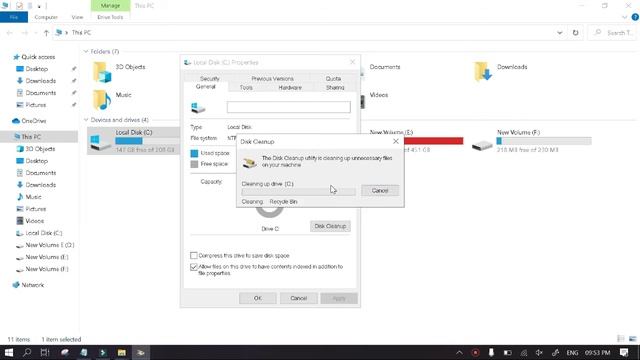Switch to details view in status bar
Viewport: 640px width, 360px height.
coord(621,339)
